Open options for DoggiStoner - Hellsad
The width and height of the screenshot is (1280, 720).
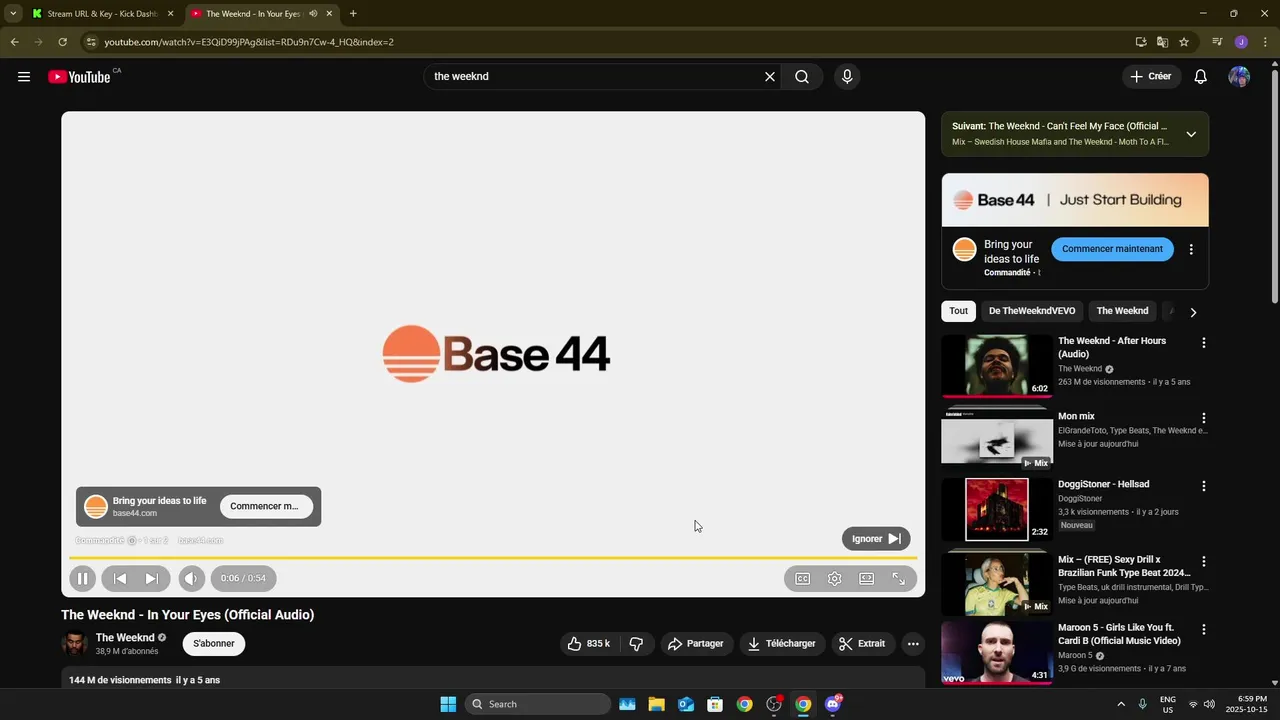(1204, 486)
